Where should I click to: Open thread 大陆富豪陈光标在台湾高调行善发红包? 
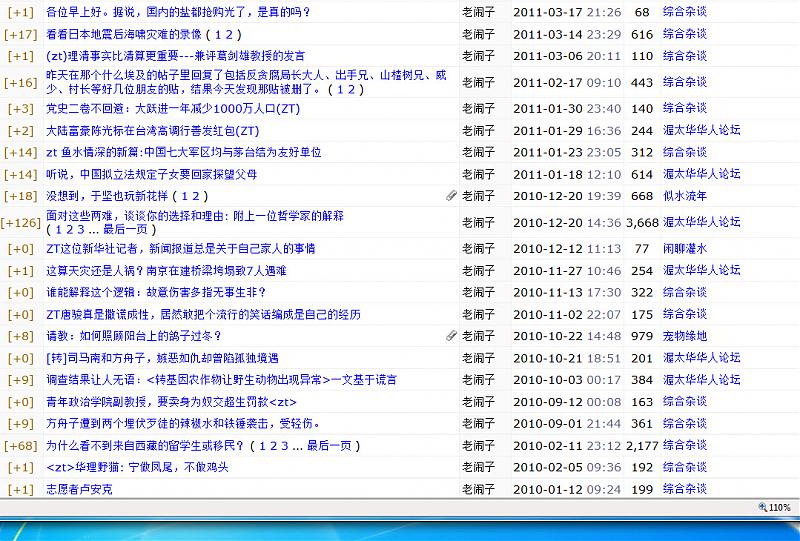[152, 131]
